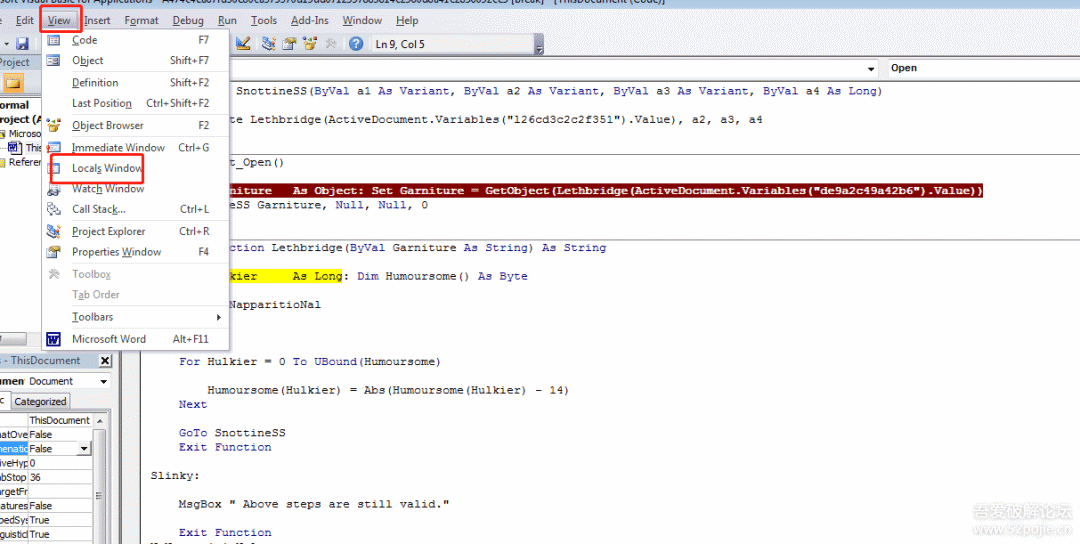
Task: Click the Toggle Folders icon in Project pane
Action: click(x=13, y=84)
